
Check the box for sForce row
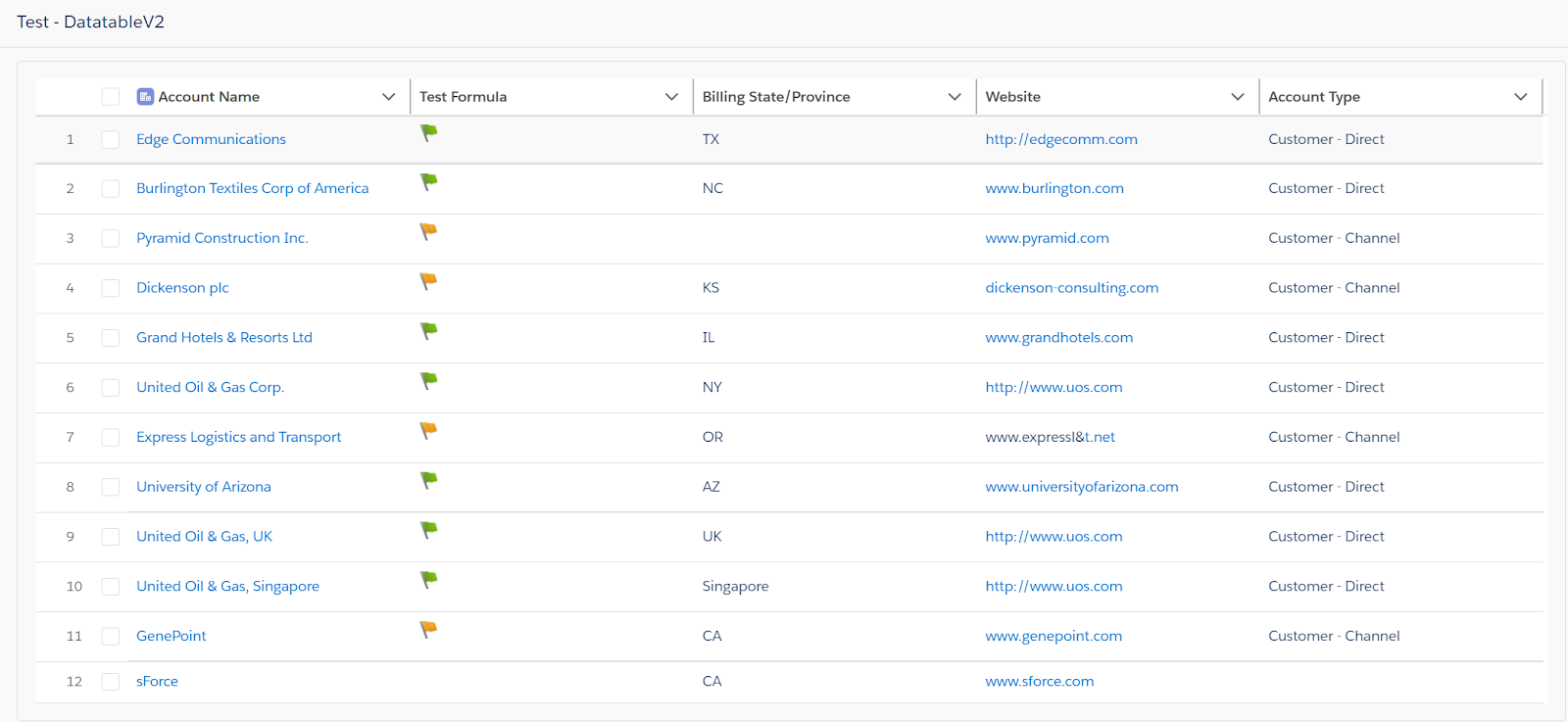coord(111,682)
